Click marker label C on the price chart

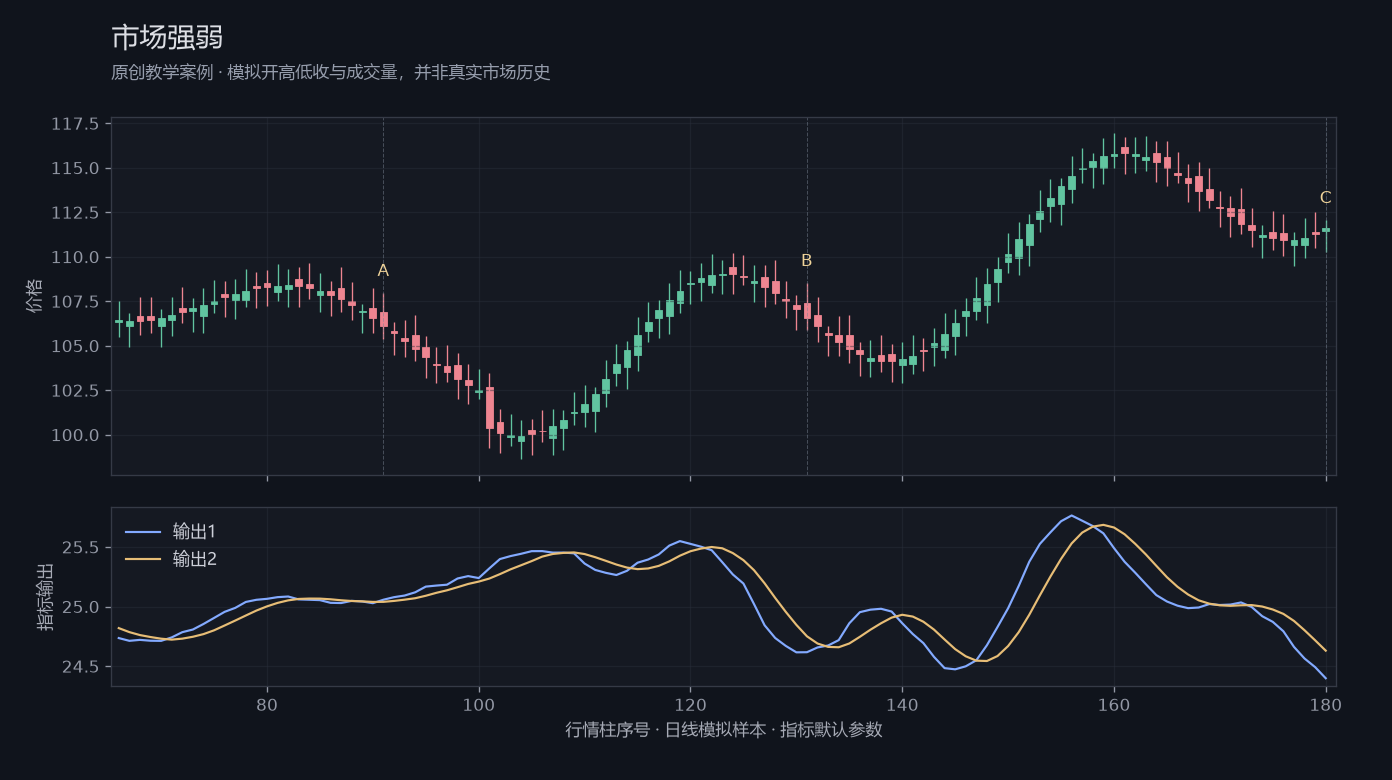point(1326,198)
